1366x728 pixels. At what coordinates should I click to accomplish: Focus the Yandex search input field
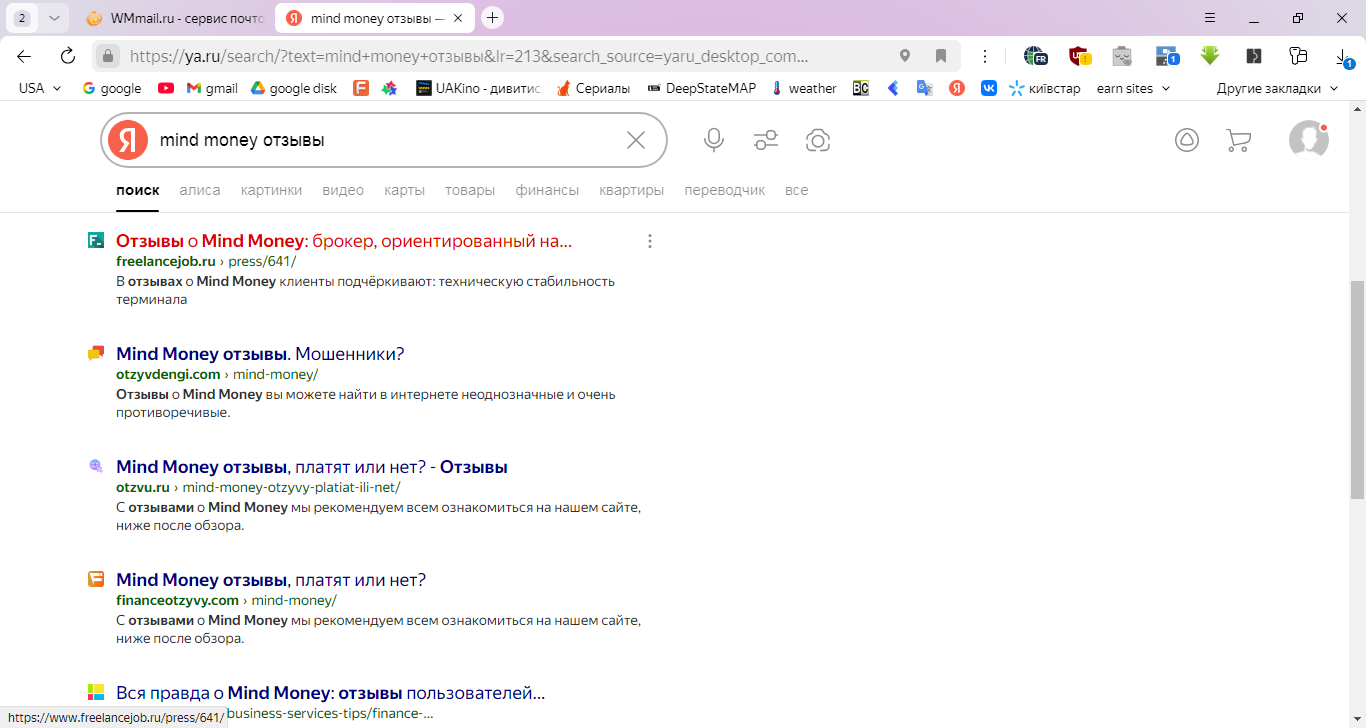(385, 140)
